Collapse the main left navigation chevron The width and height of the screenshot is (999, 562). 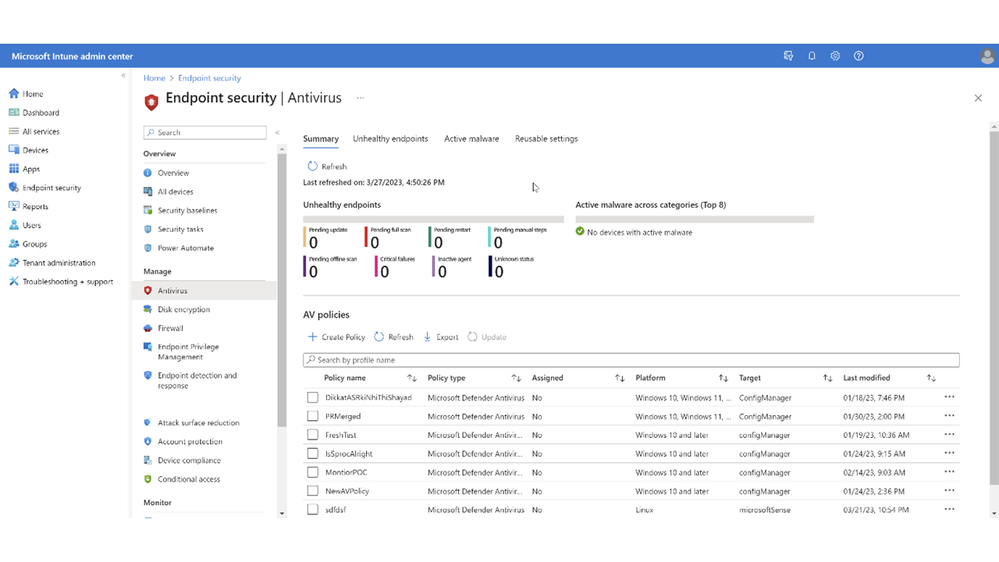coord(124,76)
